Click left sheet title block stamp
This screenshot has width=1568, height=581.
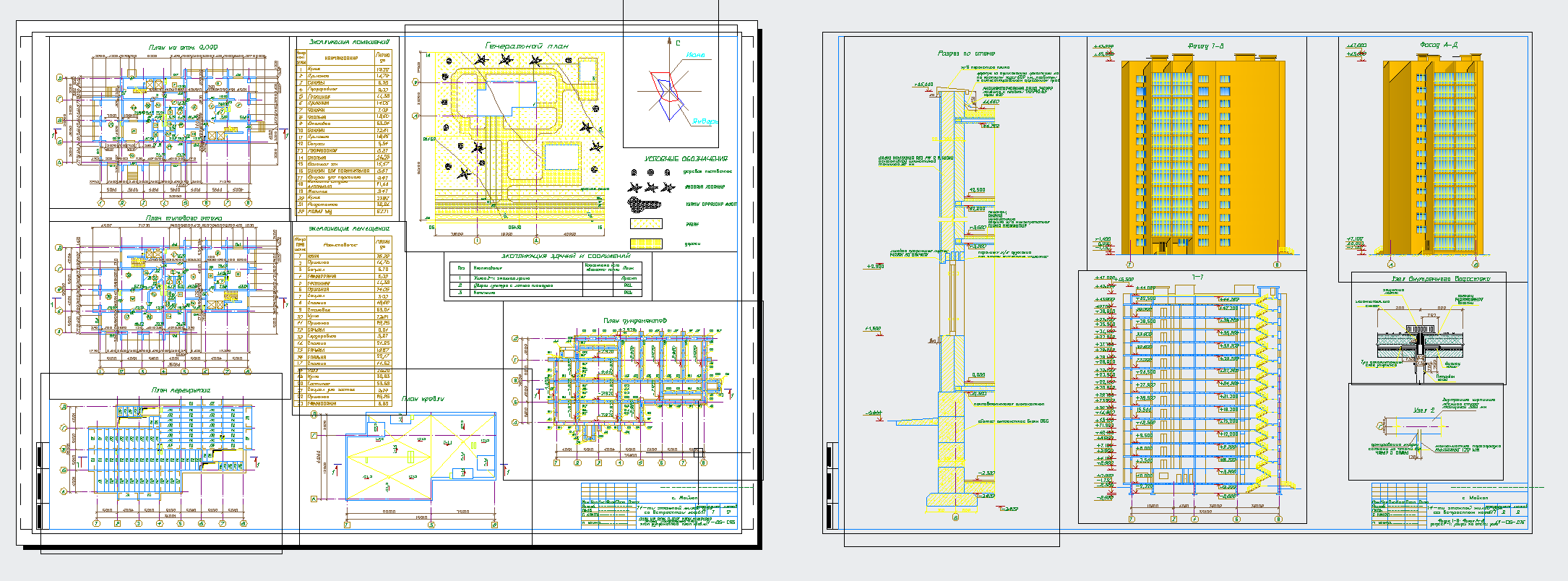659,507
